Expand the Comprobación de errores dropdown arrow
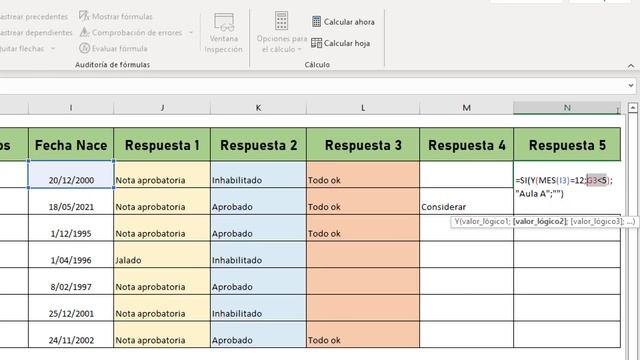The width and height of the screenshot is (640, 360). [x=191, y=32]
